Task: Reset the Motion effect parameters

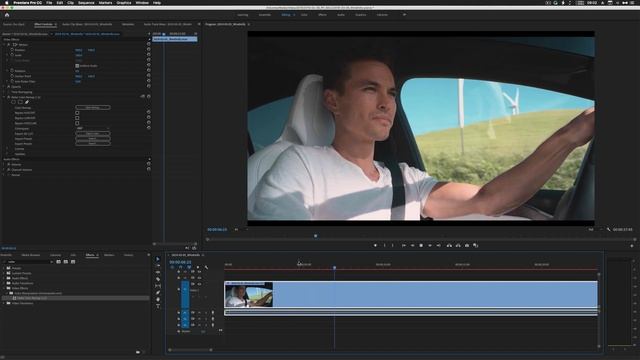Action: coord(149,44)
